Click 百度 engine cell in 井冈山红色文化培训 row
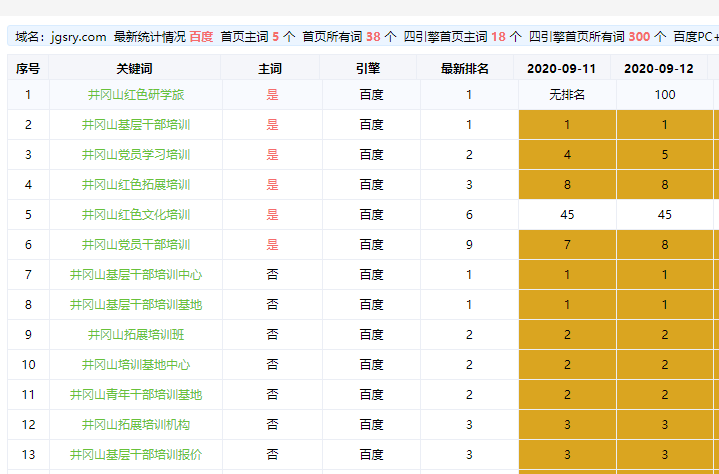The image size is (719, 474). pyautogui.click(x=371, y=215)
